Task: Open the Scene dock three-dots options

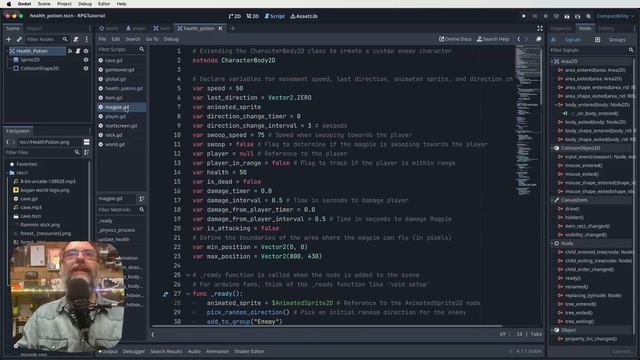Action: [86, 39]
